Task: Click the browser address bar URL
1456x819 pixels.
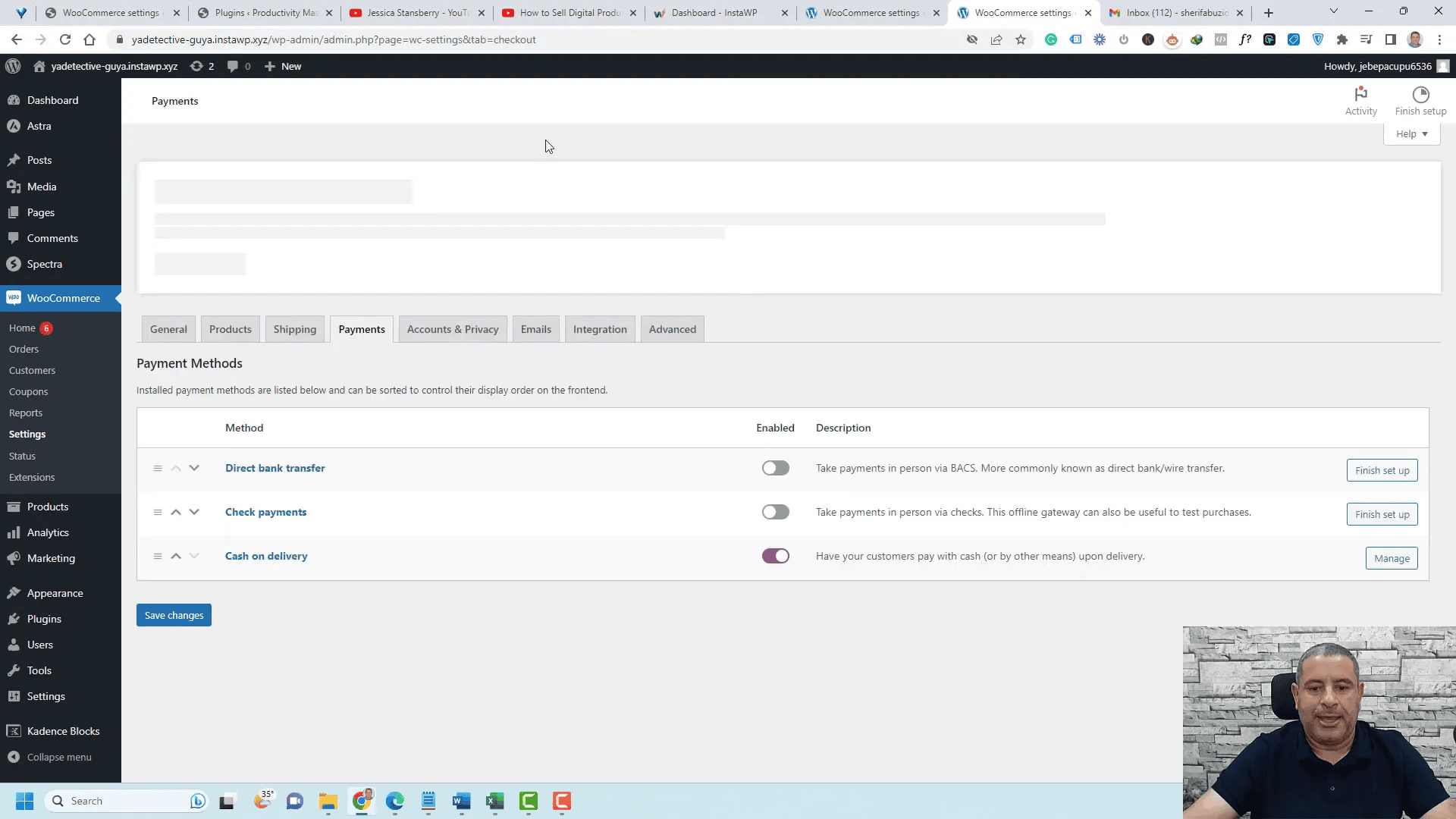Action: pos(334,38)
